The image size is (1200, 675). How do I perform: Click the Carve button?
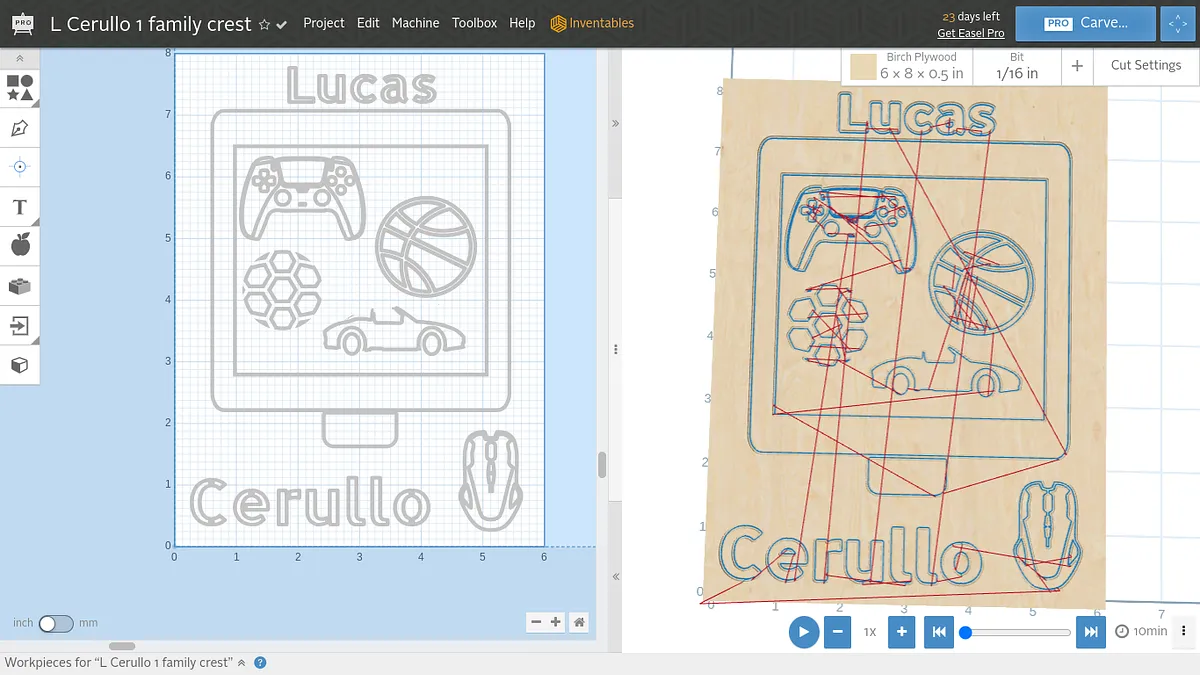(x=1086, y=23)
